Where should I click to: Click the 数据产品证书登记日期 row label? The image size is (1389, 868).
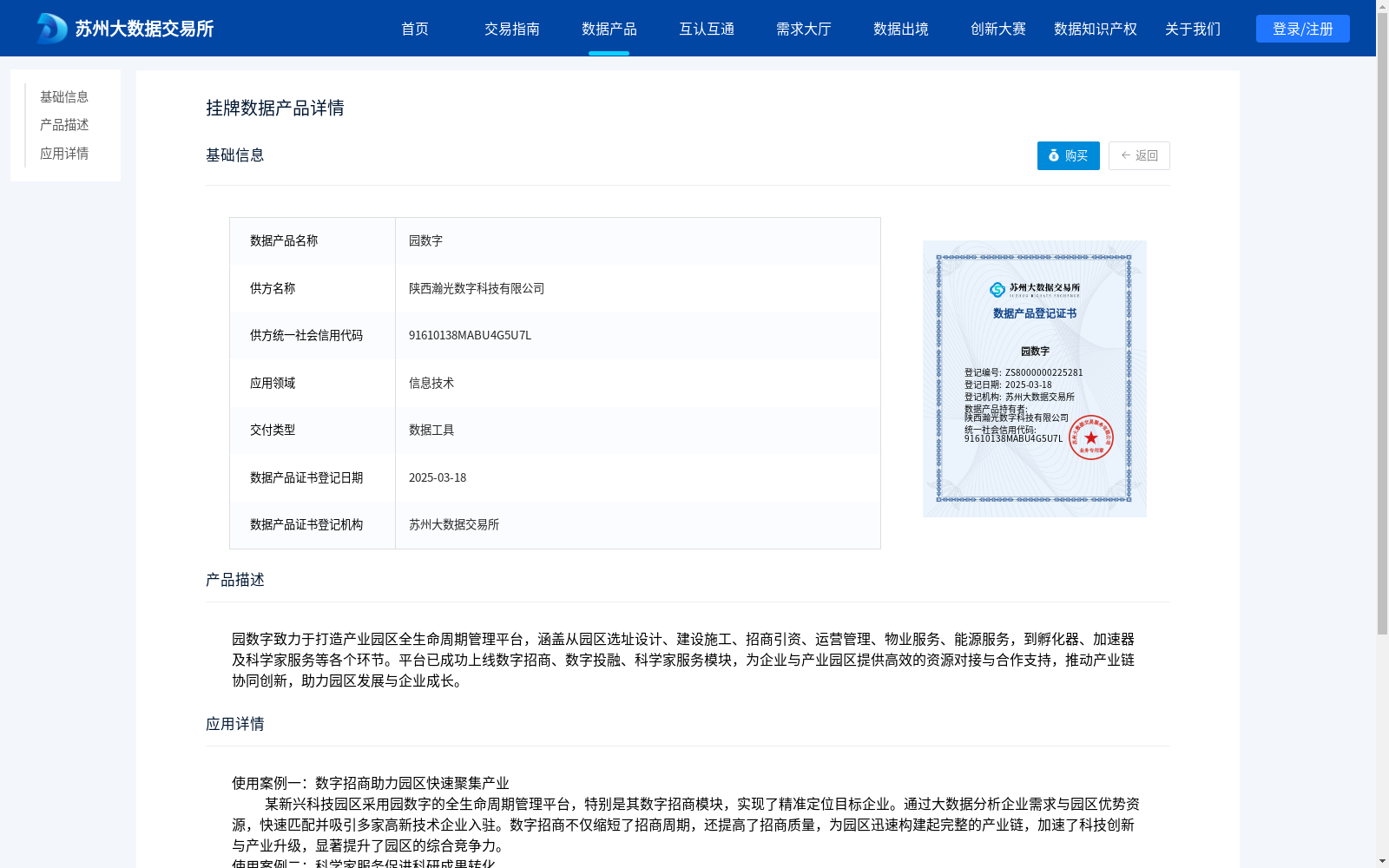coord(306,477)
